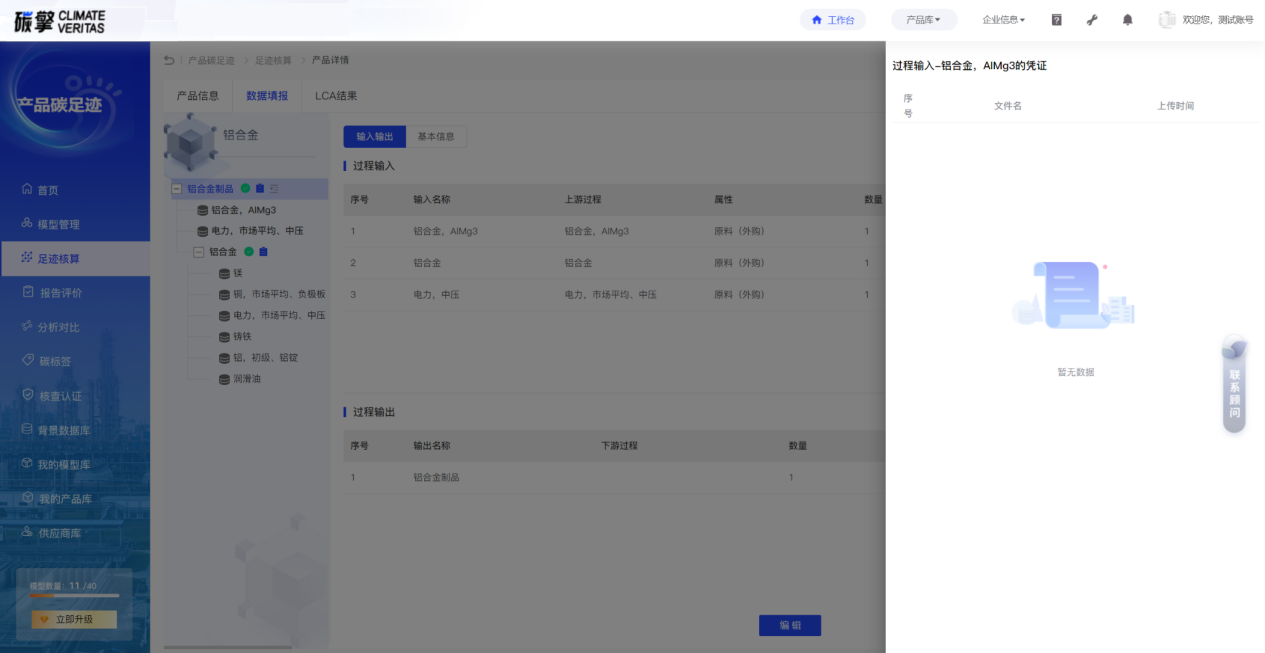Open the 产品库 dropdown

(x=923, y=20)
